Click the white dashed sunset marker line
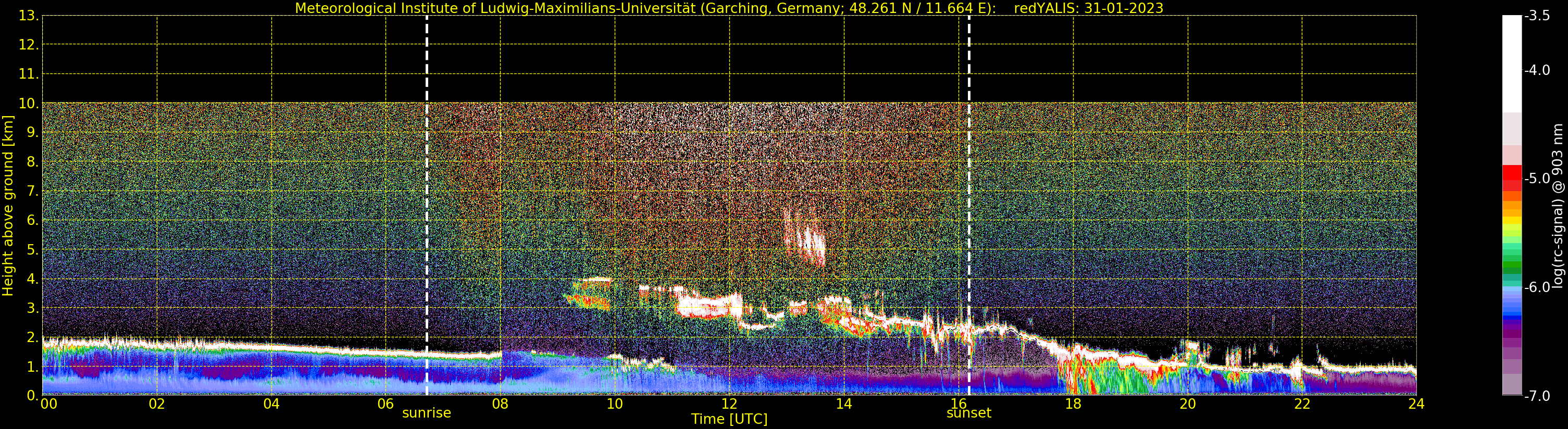This screenshot has width=1568, height=429. coord(969,206)
